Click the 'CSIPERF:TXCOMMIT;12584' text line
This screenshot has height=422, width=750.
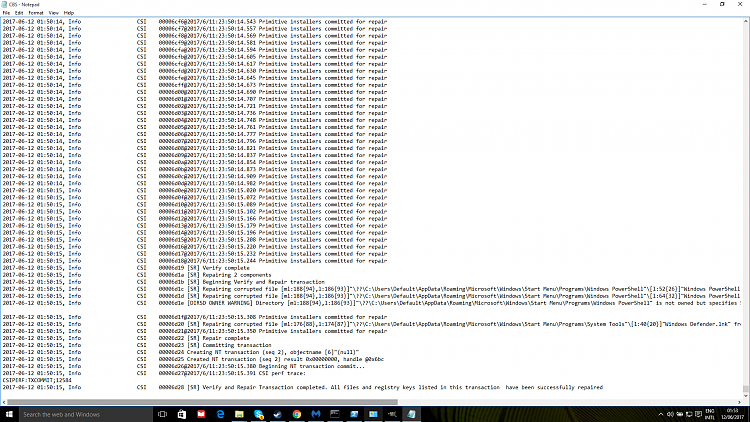[x=37, y=380]
